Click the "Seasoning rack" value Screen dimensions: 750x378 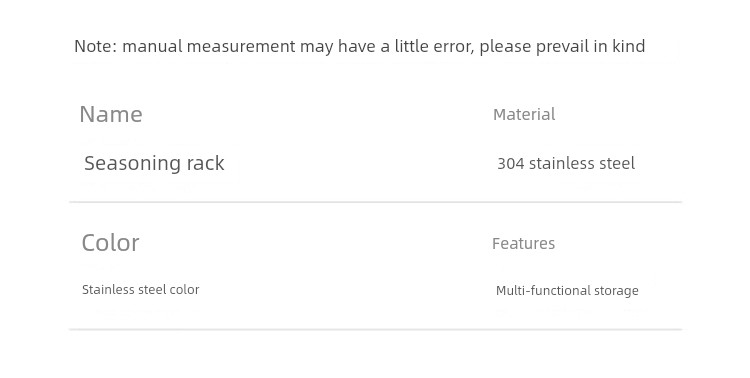154,164
